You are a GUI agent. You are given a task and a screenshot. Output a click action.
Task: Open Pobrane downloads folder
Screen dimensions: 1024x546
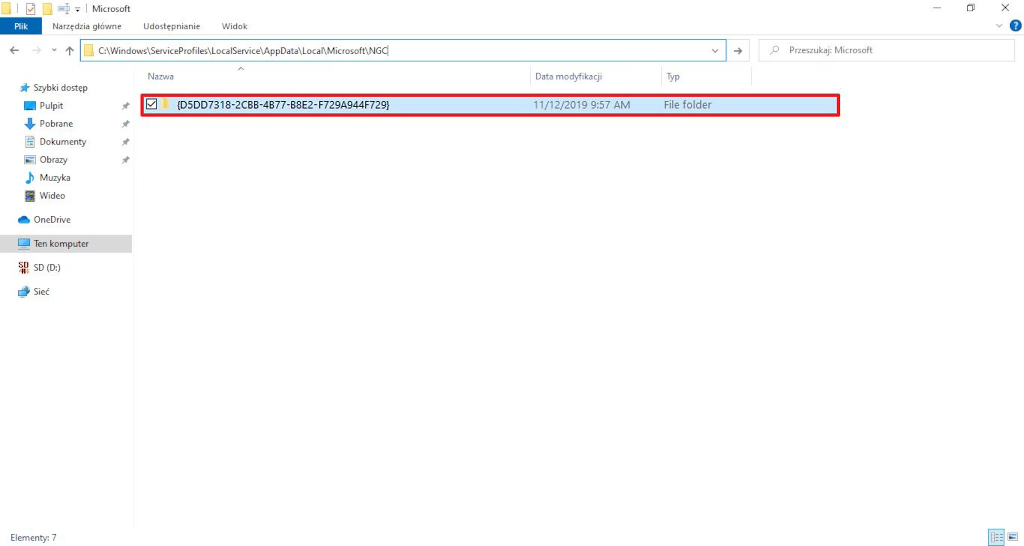click(x=56, y=123)
